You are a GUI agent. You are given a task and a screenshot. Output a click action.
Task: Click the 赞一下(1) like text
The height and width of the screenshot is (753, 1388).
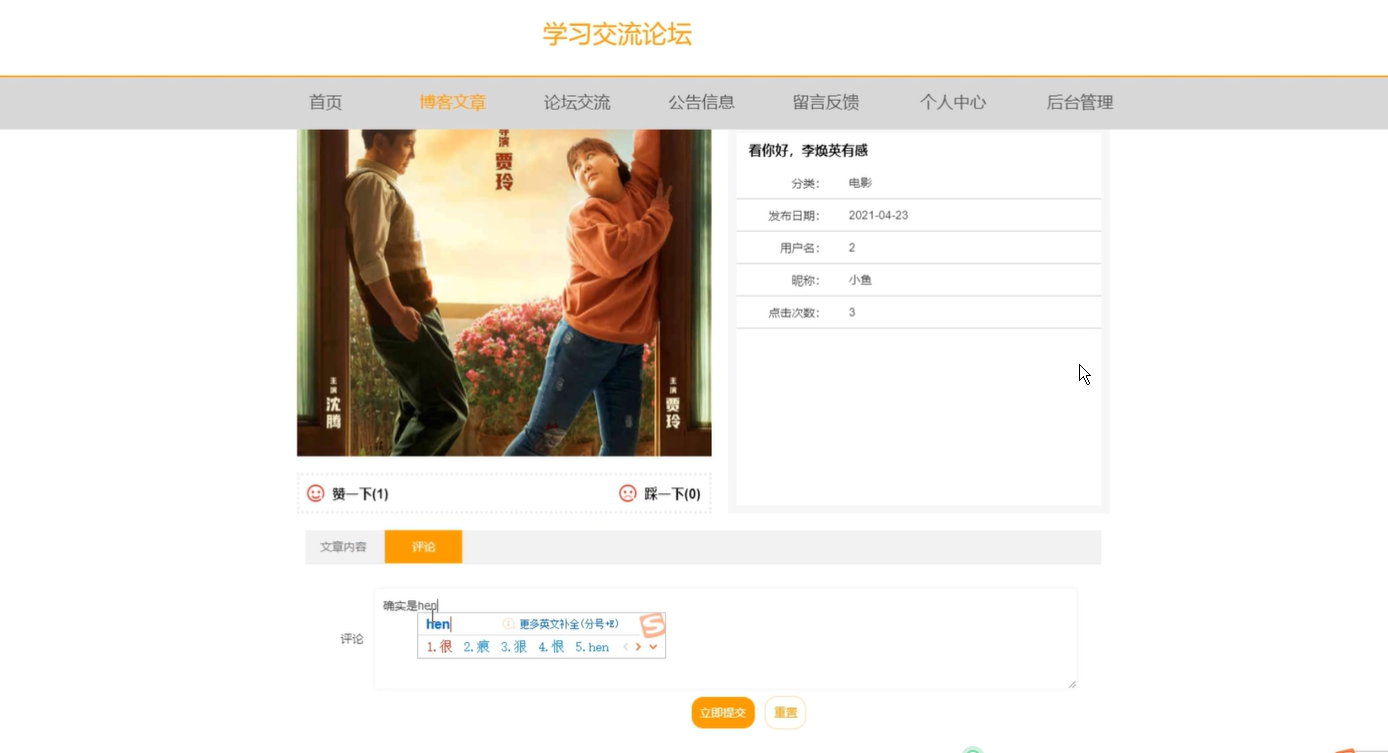click(360, 494)
